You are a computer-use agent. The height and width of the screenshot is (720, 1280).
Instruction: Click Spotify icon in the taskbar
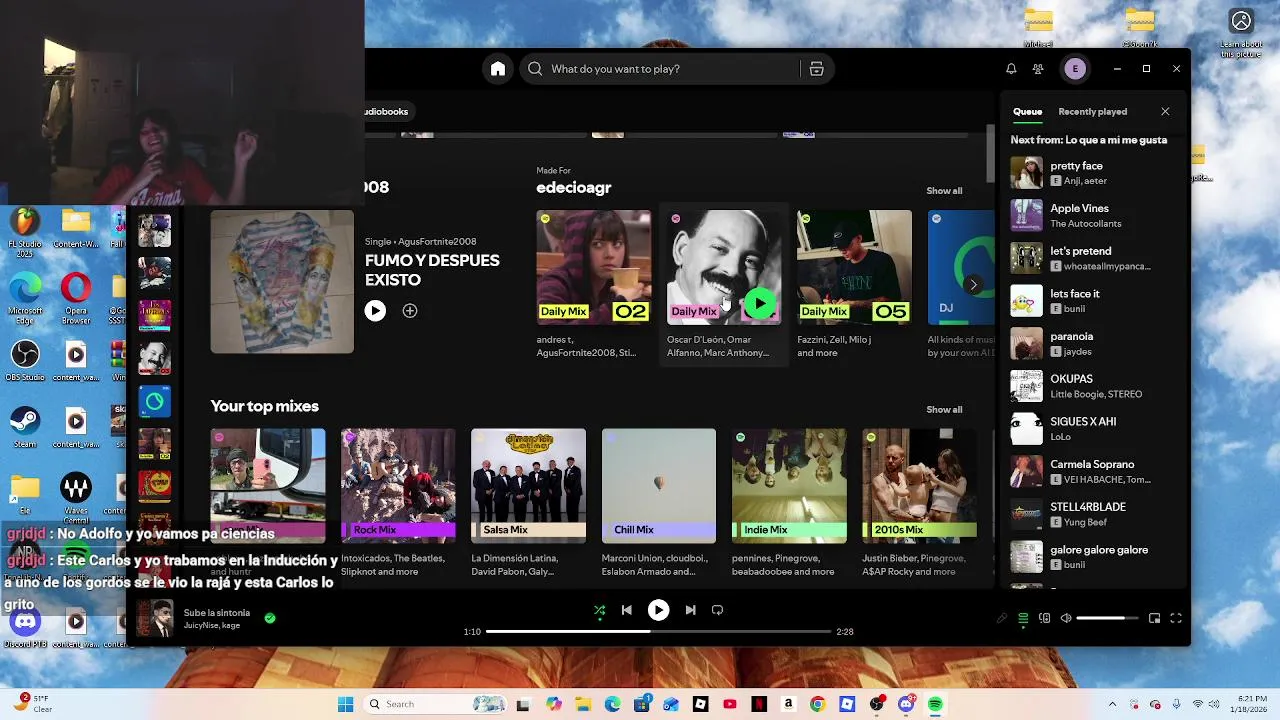tap(935, 704)
